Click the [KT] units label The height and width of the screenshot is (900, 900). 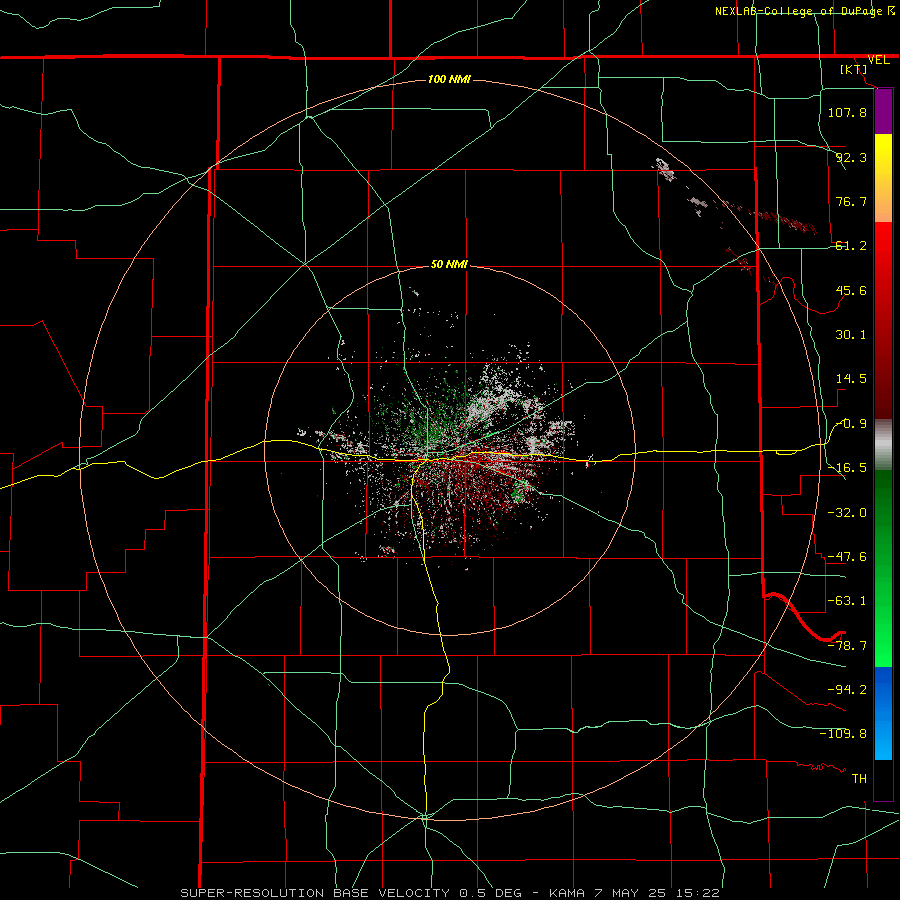point(854,69)
